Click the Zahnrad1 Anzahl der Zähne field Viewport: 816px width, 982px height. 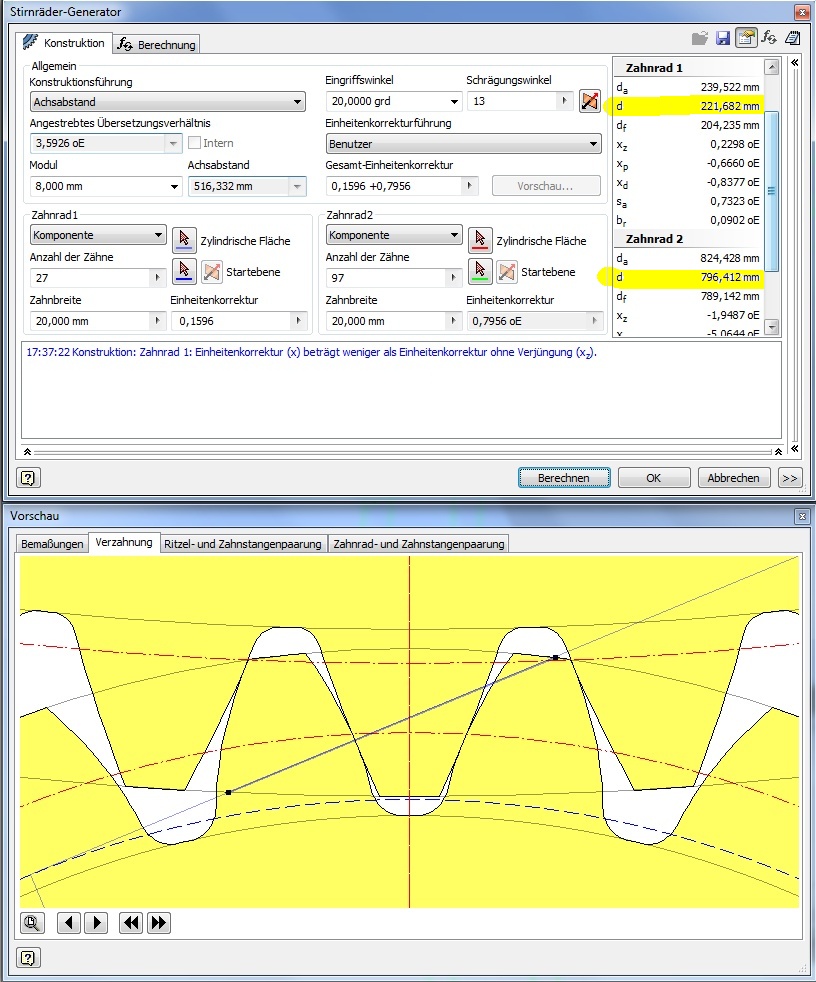tap(90, 278)
